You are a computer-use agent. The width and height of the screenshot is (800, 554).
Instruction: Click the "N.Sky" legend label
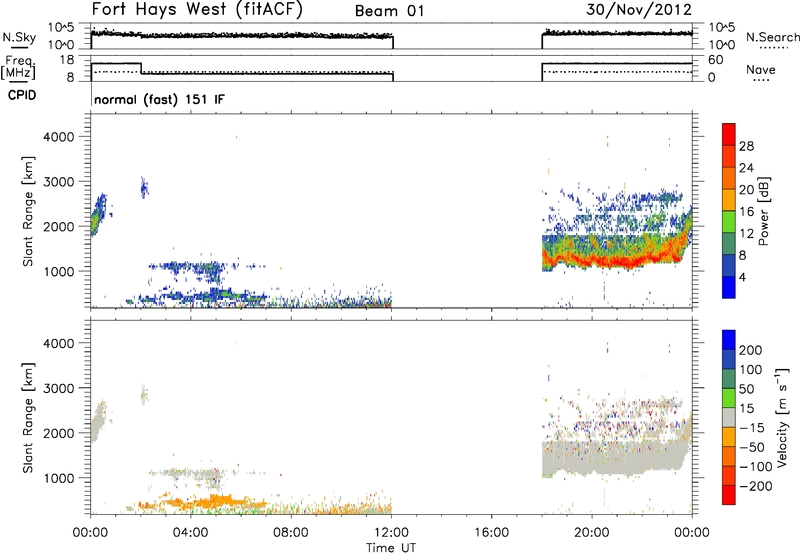coord(19,38)
